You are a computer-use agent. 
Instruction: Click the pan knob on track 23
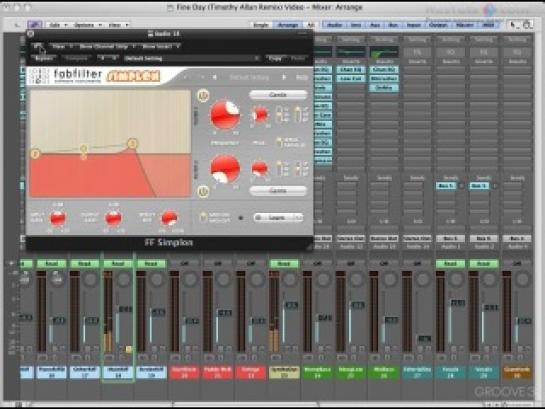coord(289,279)
